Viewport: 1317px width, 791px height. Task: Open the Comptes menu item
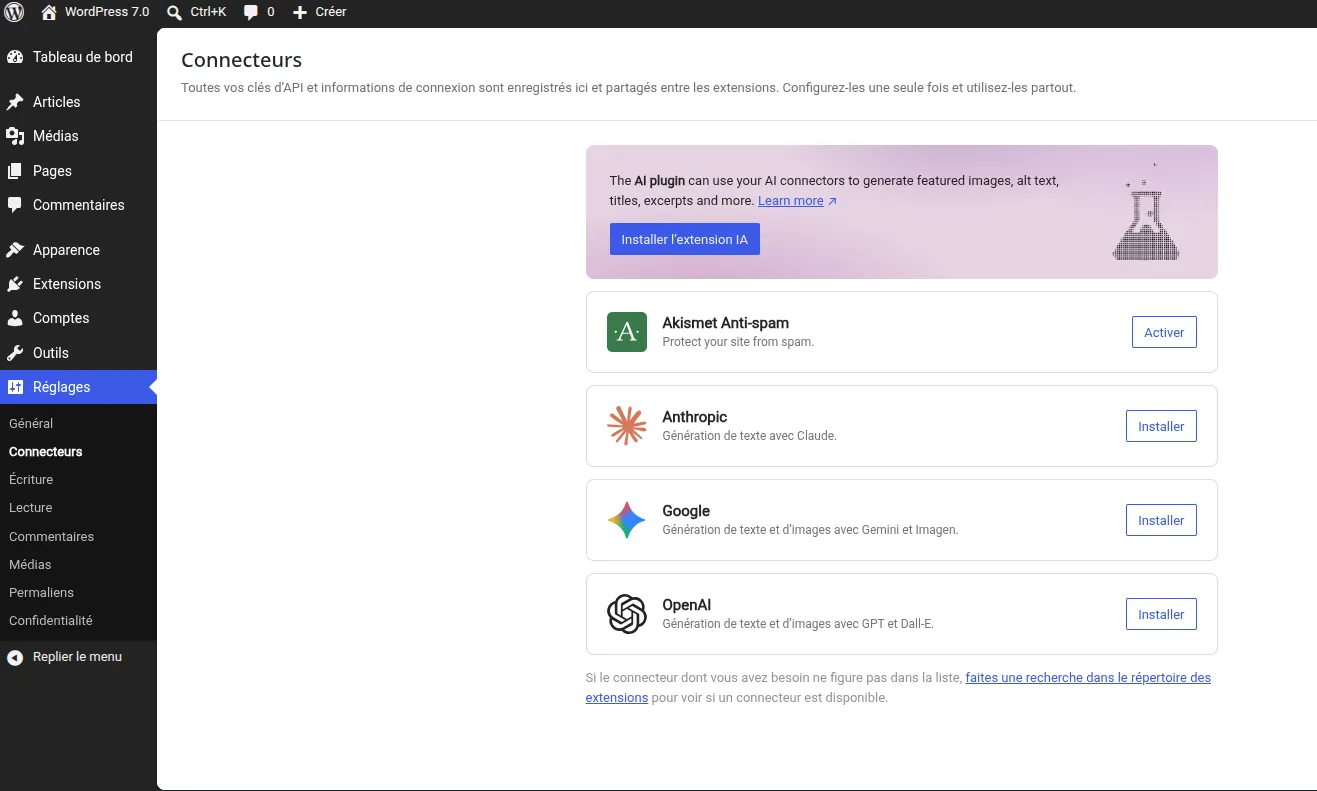pyautogui.click(x=78, y=318)
